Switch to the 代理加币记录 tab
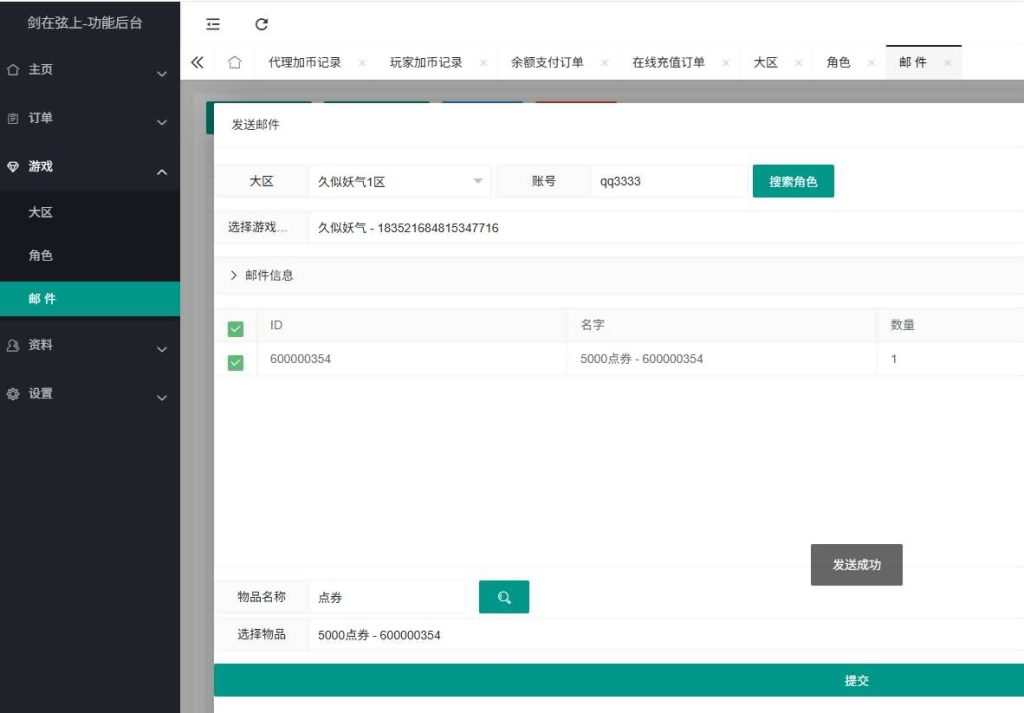This screenshot has width=1024, height=713. click(x=304, y=63)
